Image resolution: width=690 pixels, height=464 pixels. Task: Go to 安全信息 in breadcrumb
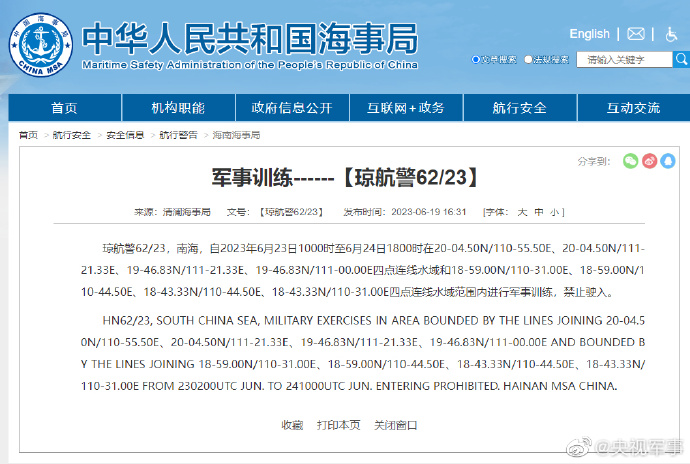tap(125, 135)
